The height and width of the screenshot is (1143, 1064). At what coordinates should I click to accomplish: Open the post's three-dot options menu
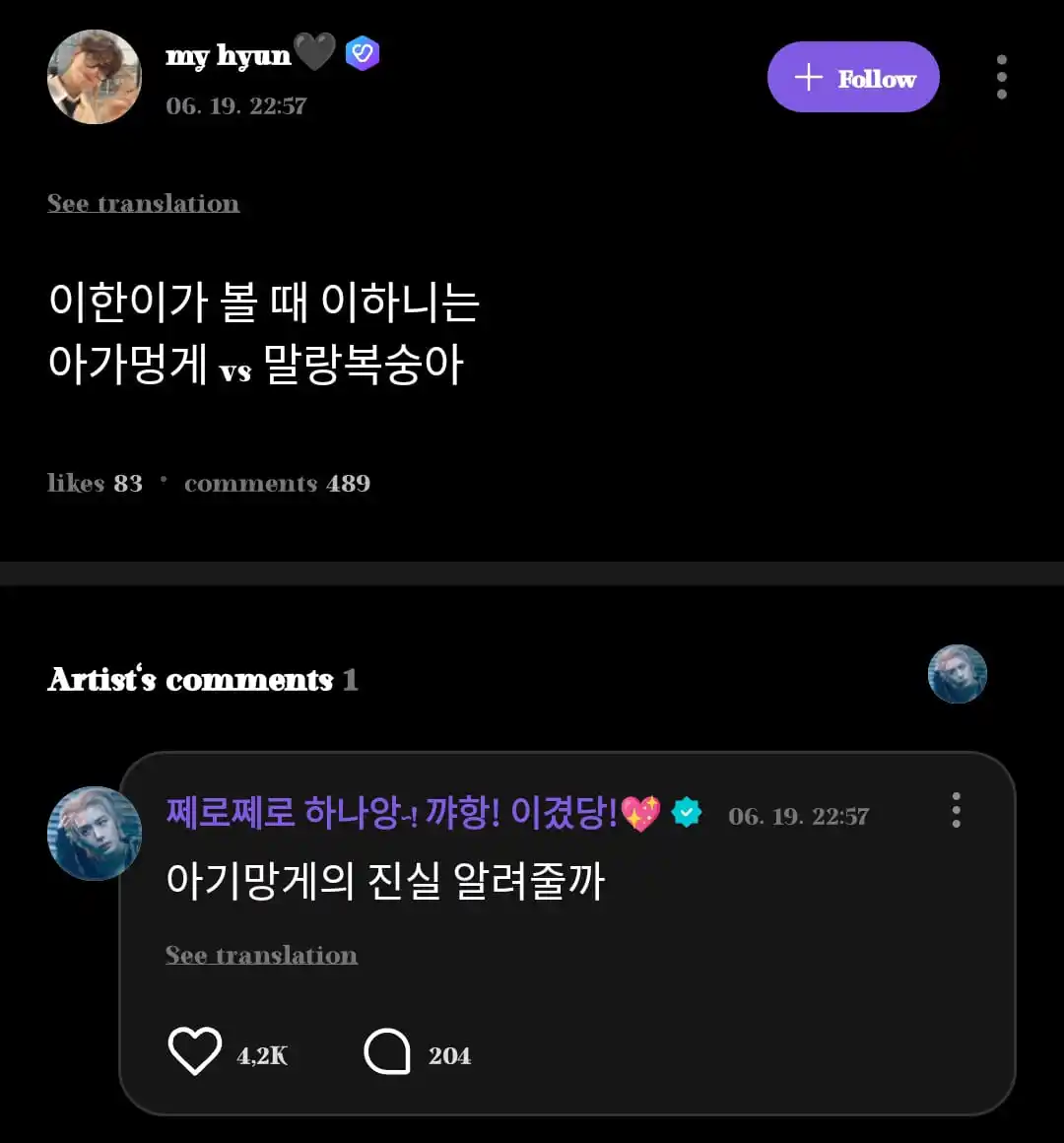[x=1001, y=77]
